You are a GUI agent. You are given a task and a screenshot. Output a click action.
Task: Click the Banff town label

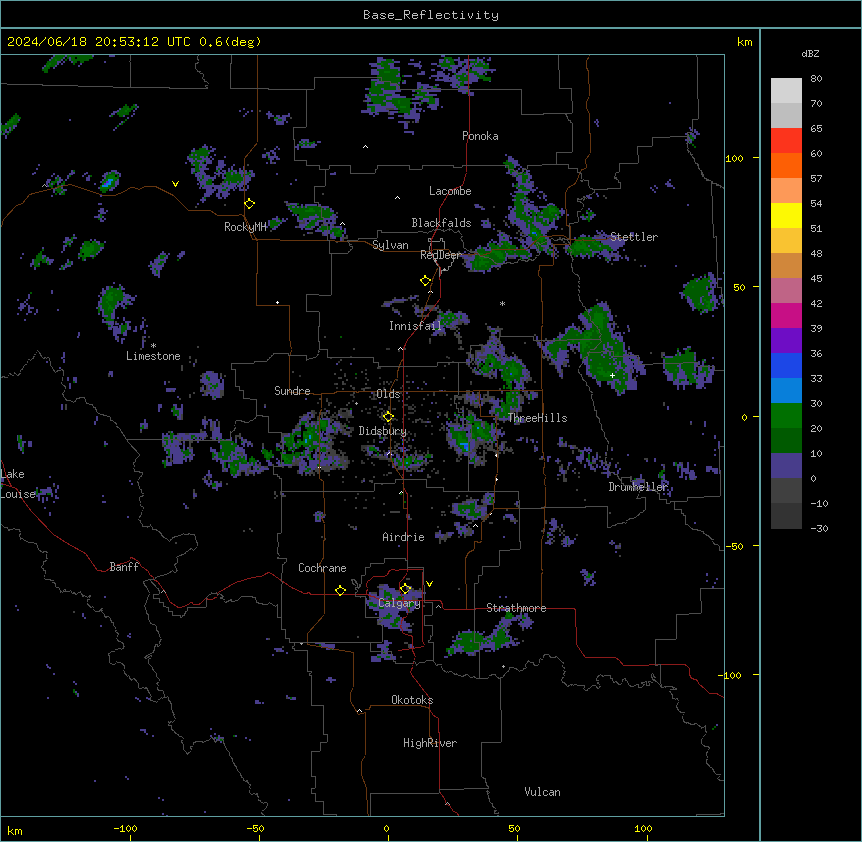point(124,567)
